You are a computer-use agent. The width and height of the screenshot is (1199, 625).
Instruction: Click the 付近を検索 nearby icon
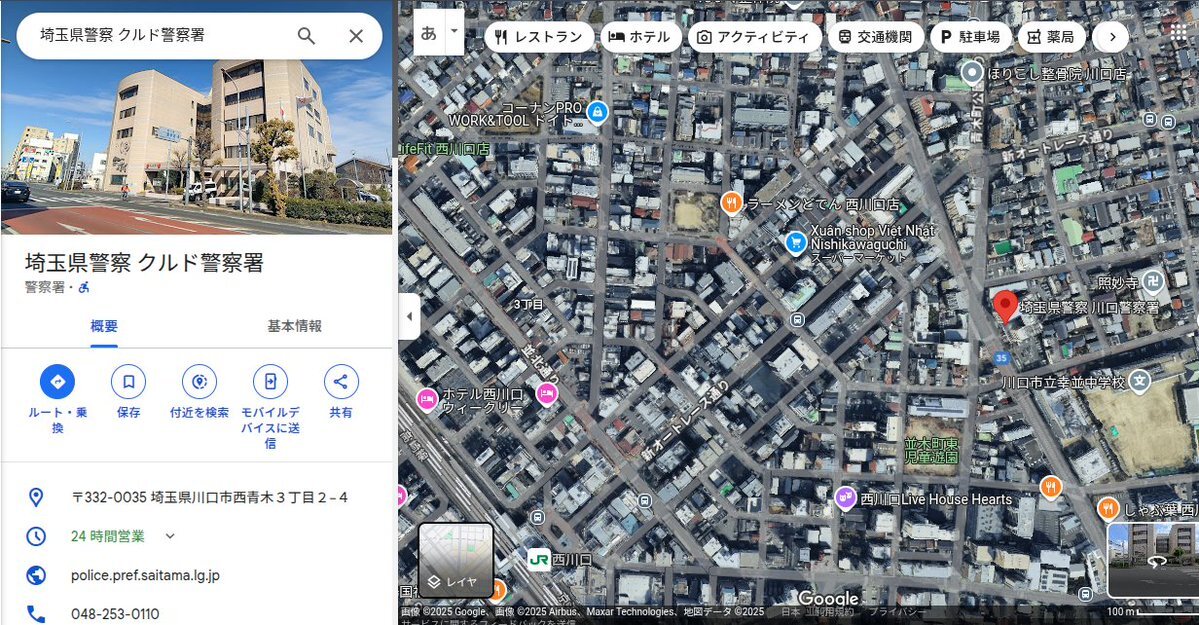pos(200,381)
